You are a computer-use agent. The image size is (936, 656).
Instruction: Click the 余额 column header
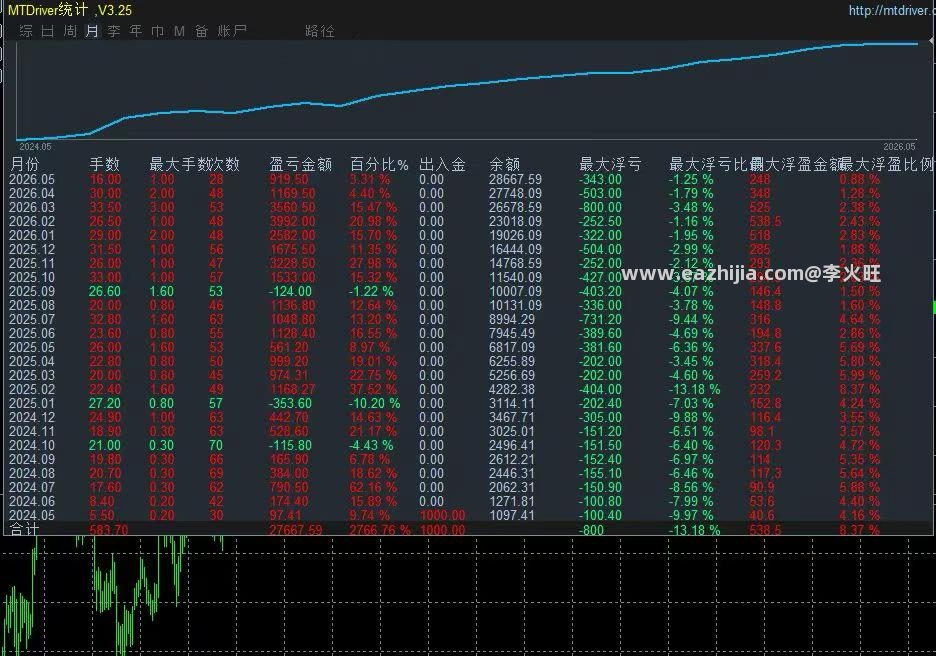click(504, 164)
